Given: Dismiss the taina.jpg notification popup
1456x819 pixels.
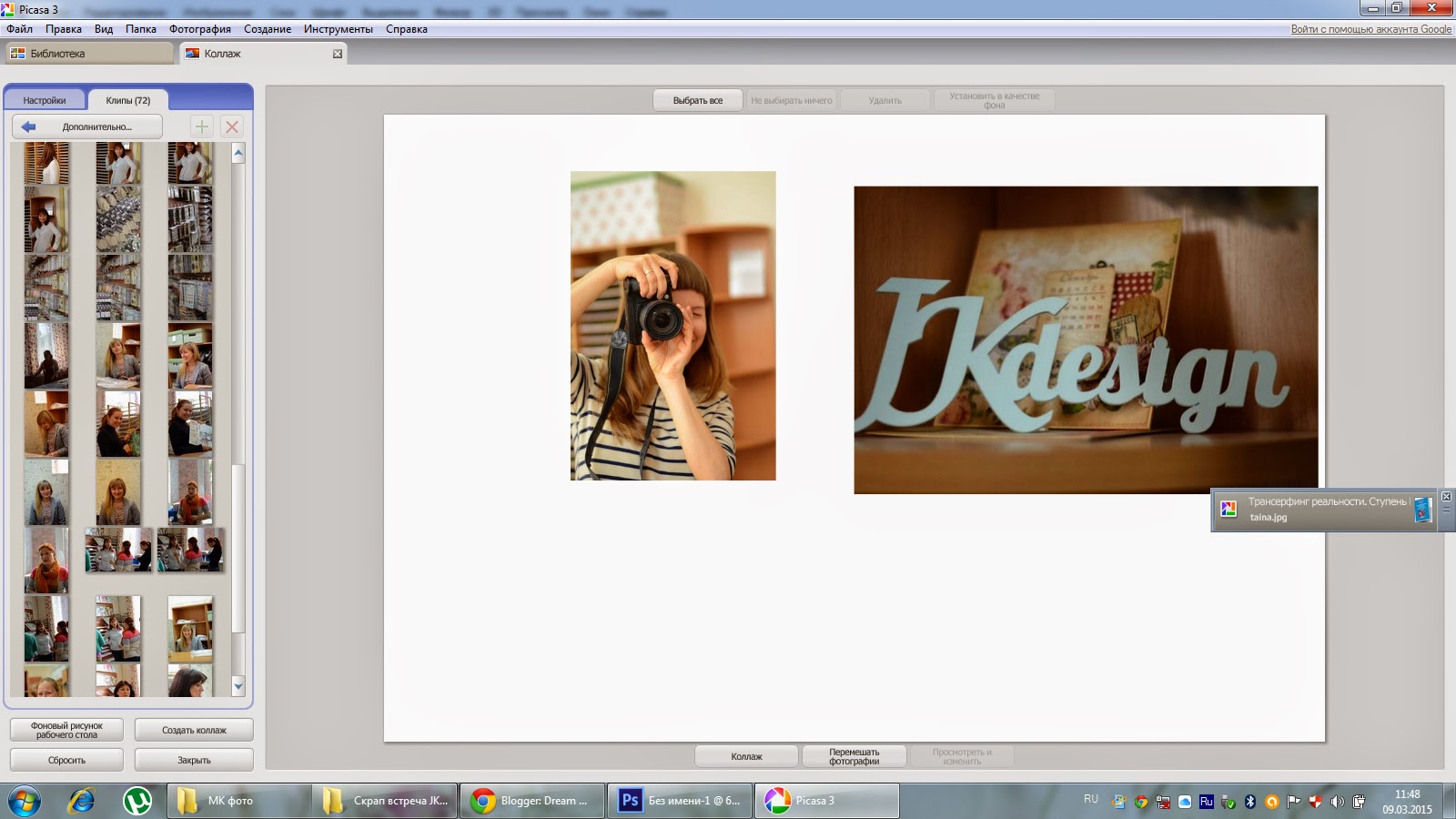Looking at the screenshot, I should click(x=1446, y=496).
